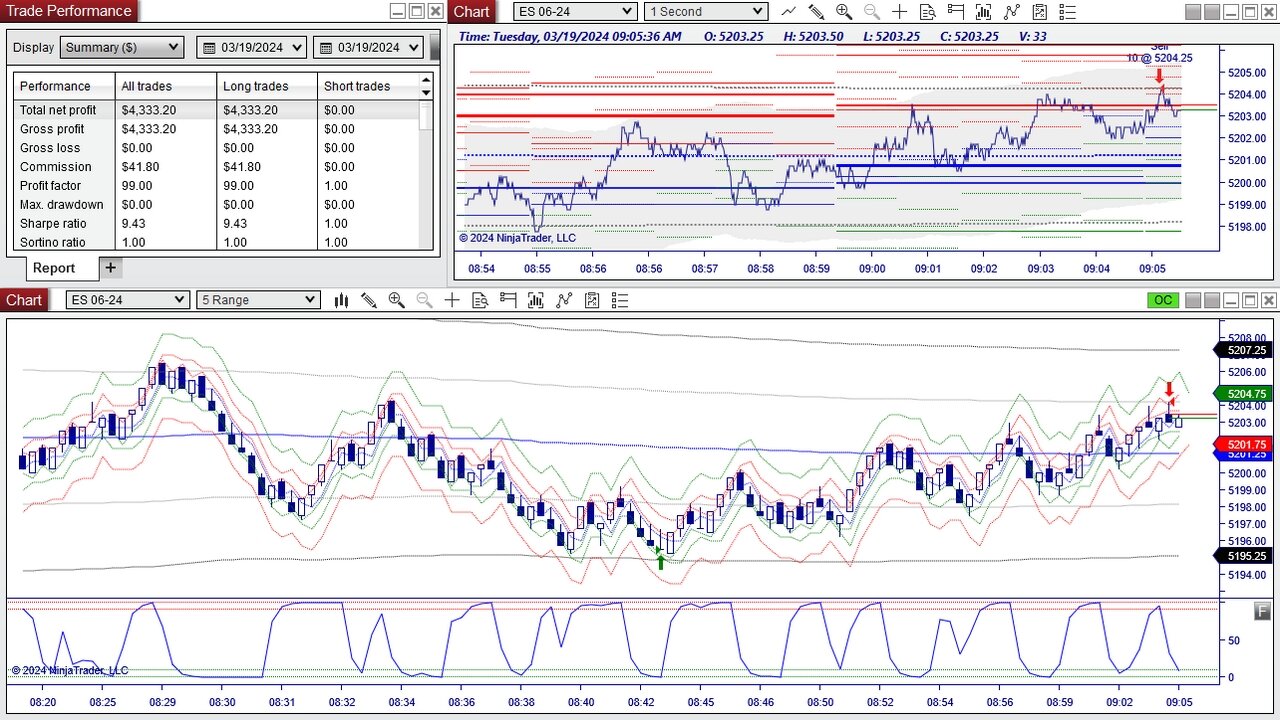Open Indicators dialog from 5 Range chart toolbar
This screenshot has height=720, width=1280.
point(536,300)
